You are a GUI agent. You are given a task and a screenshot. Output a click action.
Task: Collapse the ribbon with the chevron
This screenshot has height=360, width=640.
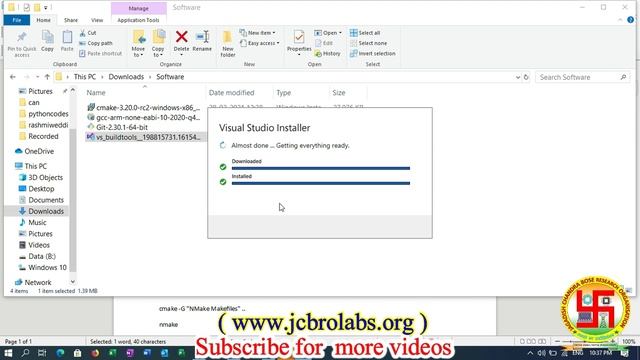(620, 20)
